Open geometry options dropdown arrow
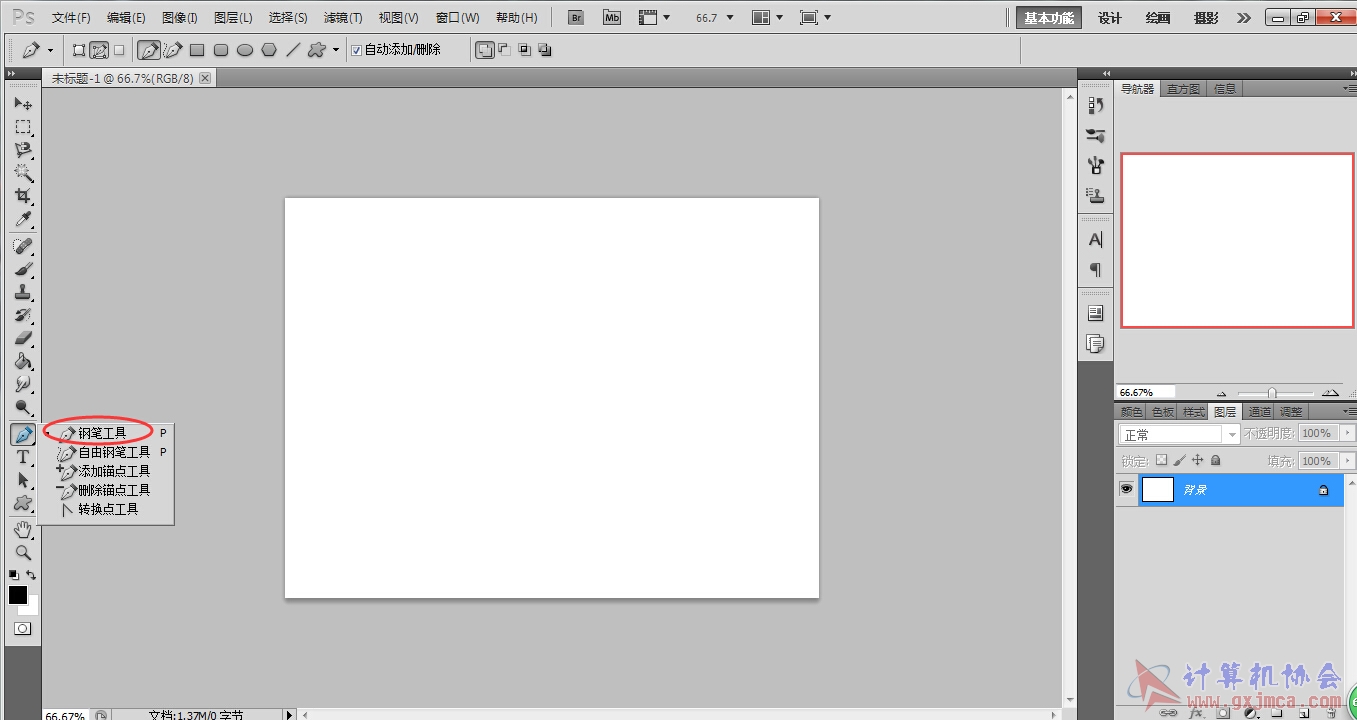The image size is (1357, 720). (x=336, y=50)
